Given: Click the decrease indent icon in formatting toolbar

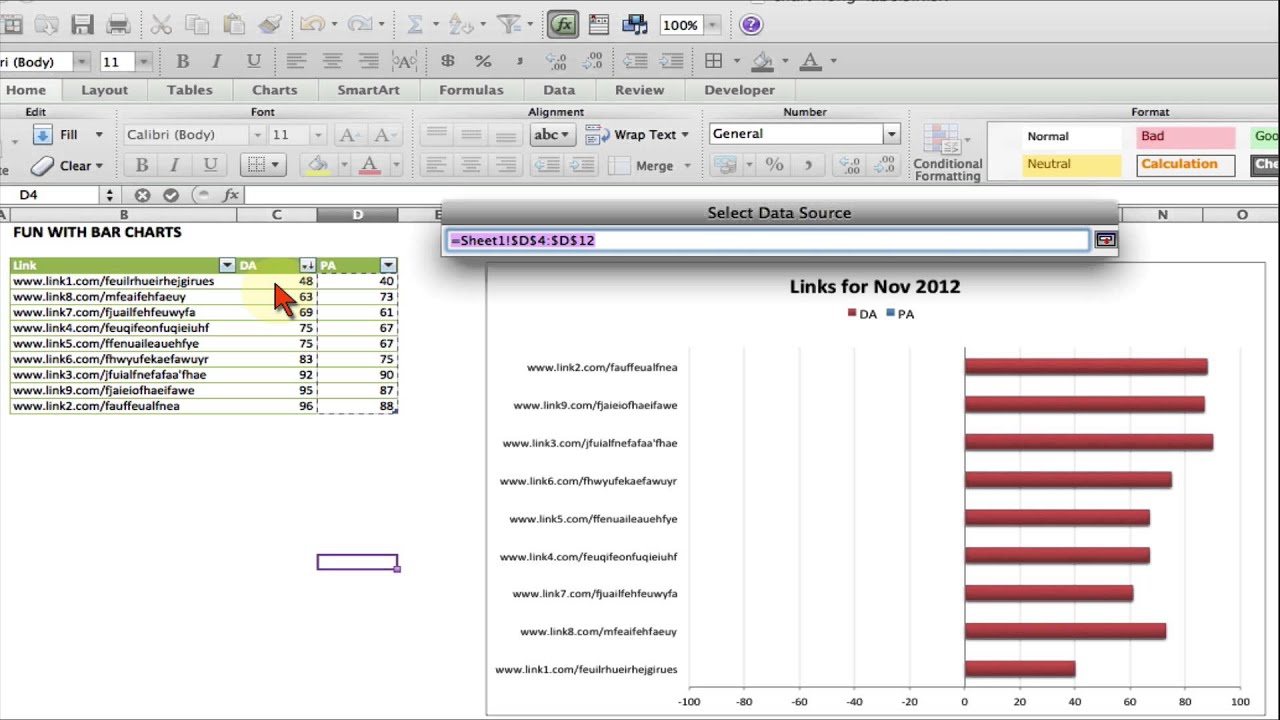Looking at the screenshot, I should click(x=633, y=61).
